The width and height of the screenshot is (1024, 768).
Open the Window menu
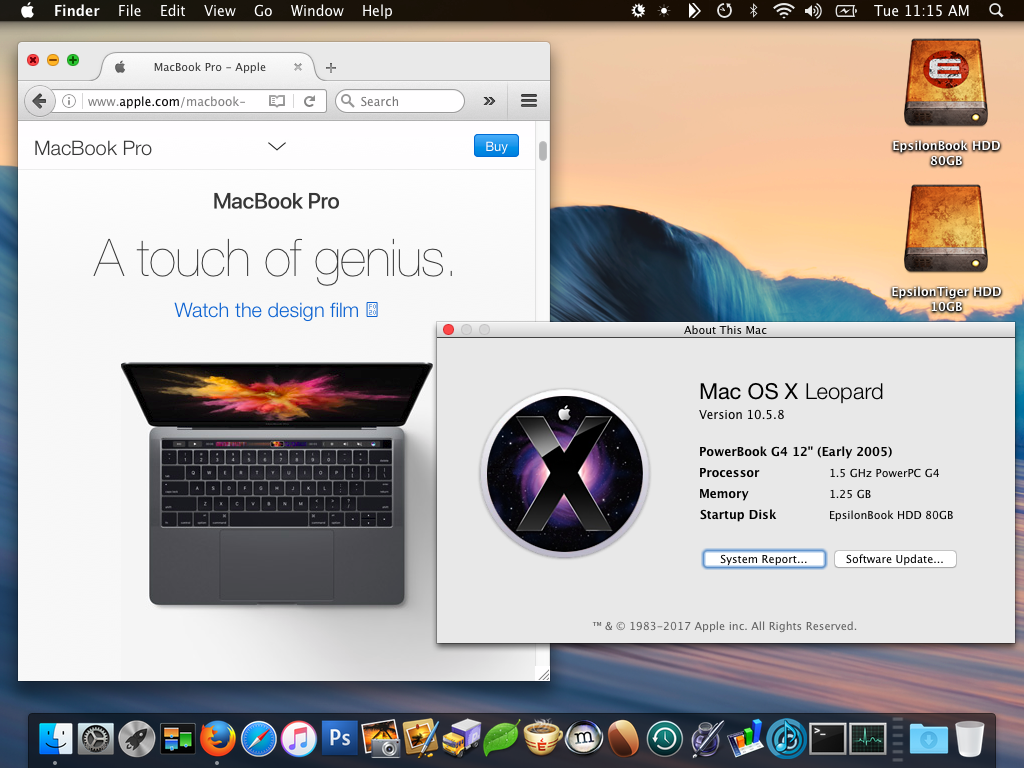(317, 10)
